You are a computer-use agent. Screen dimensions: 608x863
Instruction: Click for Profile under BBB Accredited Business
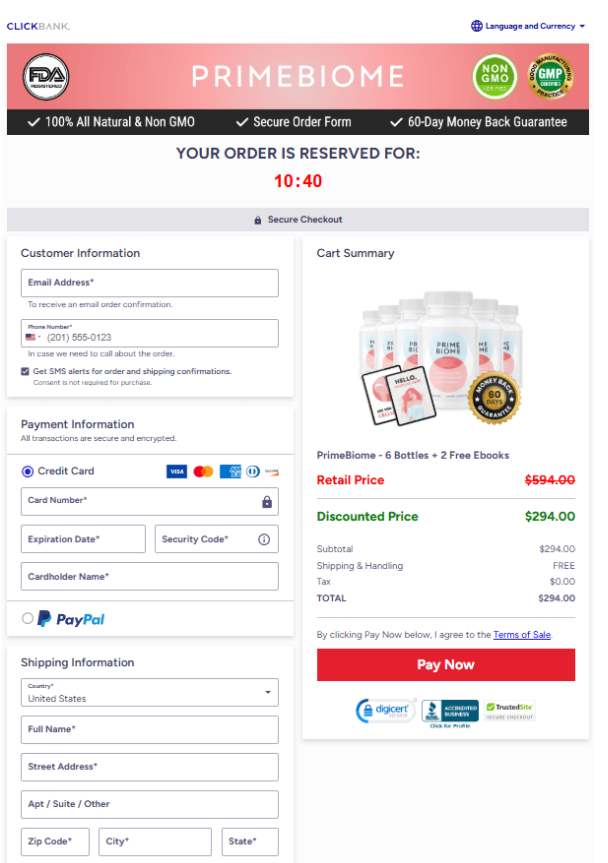448,723
